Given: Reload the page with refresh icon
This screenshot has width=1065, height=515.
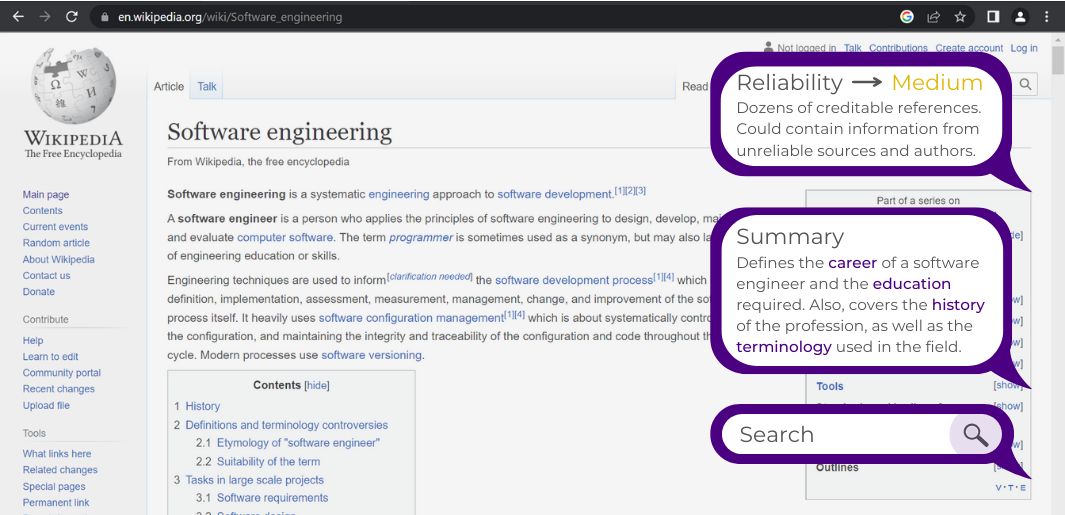Looking at the screenshot, I should 71,17.
